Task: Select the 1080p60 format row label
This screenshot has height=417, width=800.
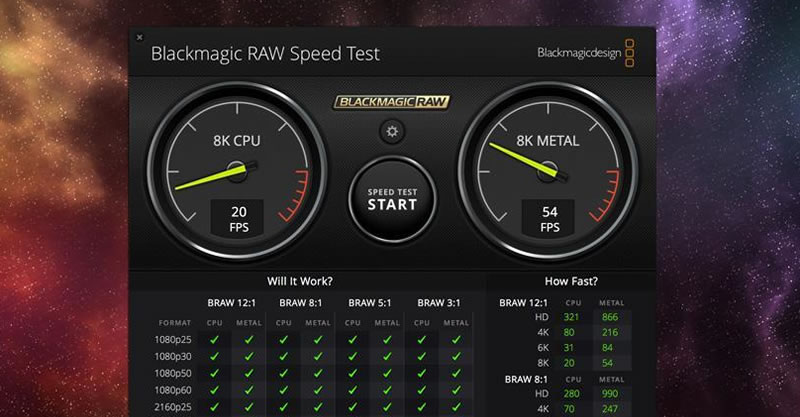Action: 173,390
